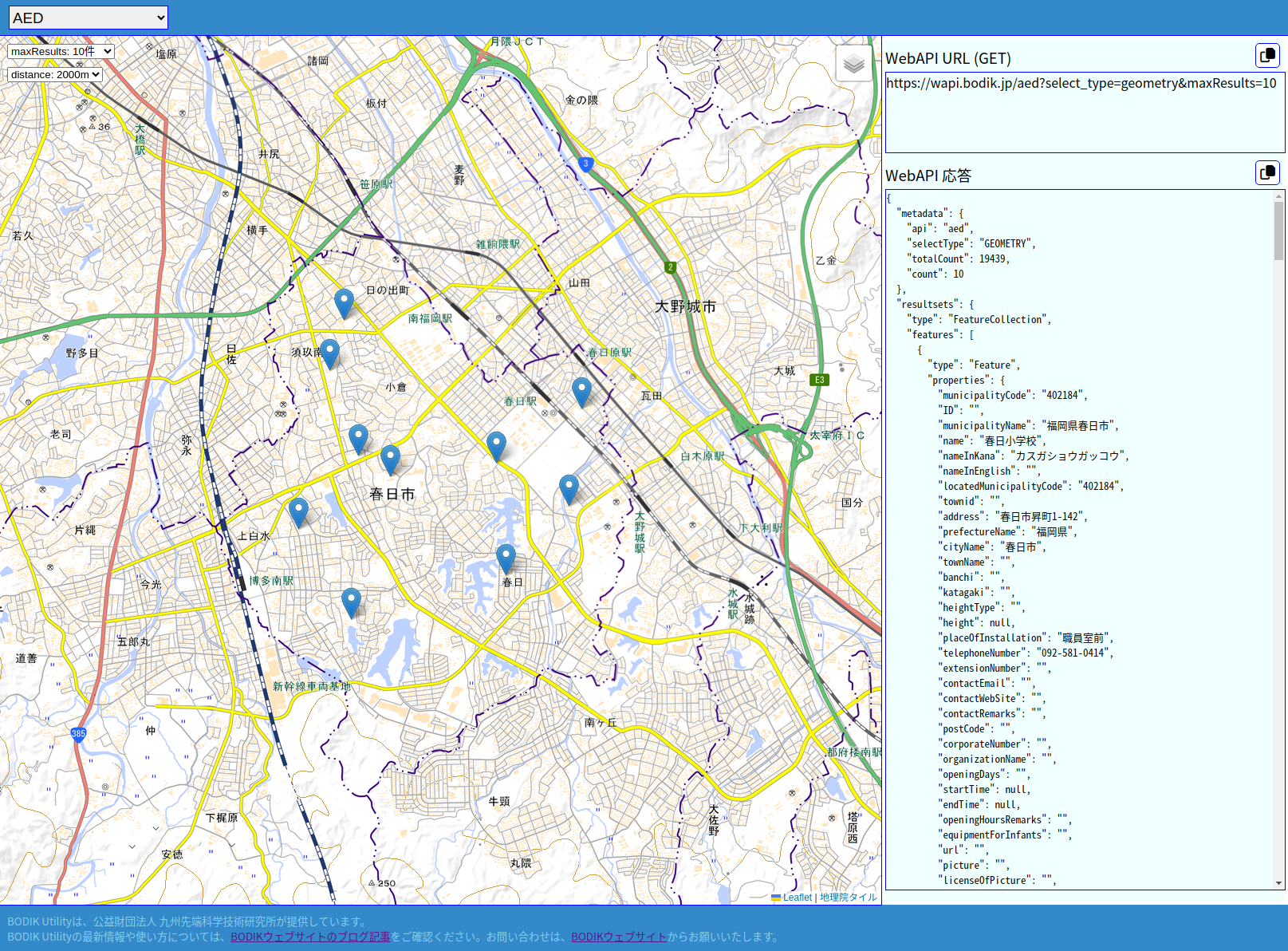
Task: Click the AED marker near 上白水
Action: [x=298, y=512]
